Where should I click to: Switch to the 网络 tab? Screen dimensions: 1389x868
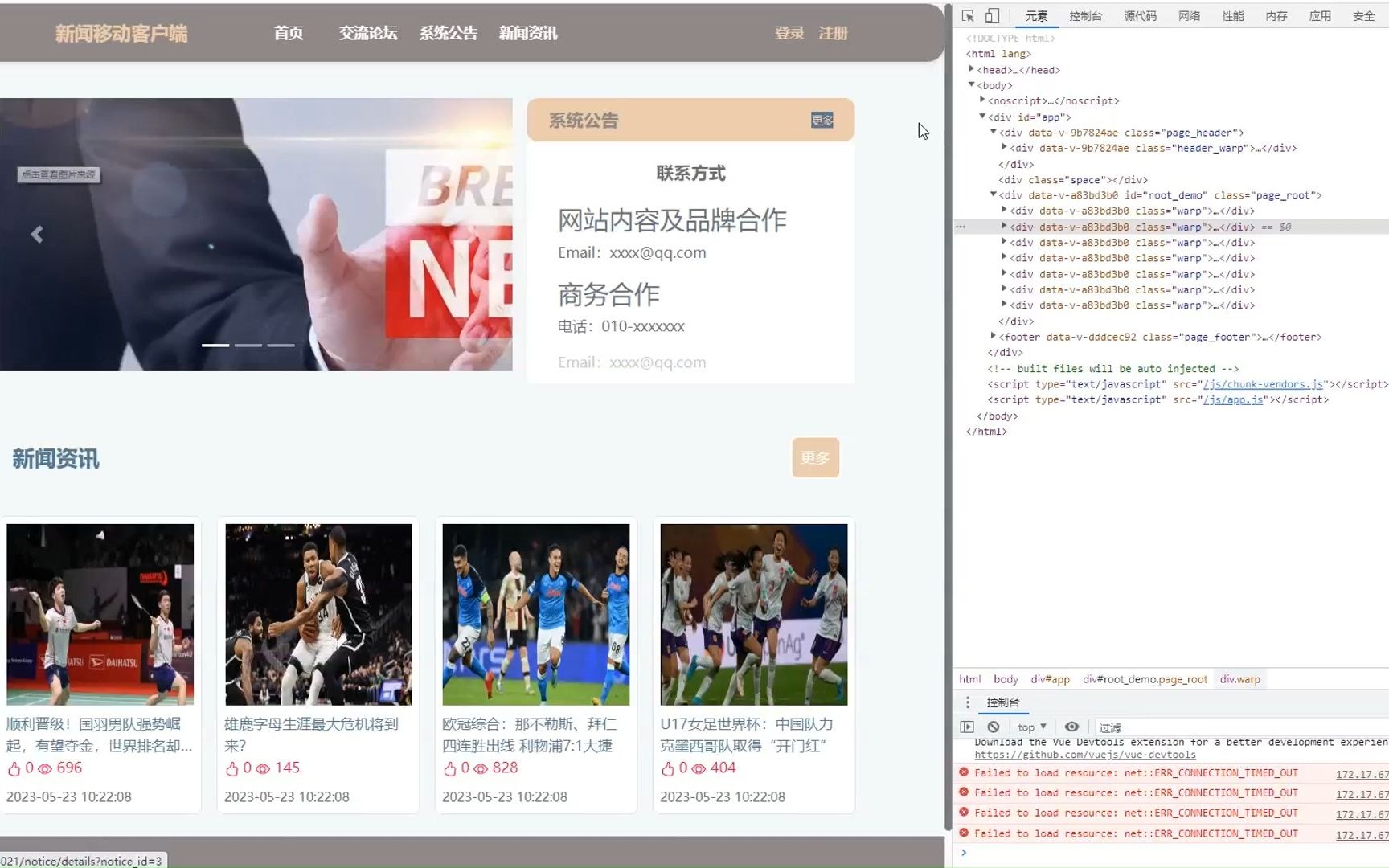click(x=1189, y=16)
